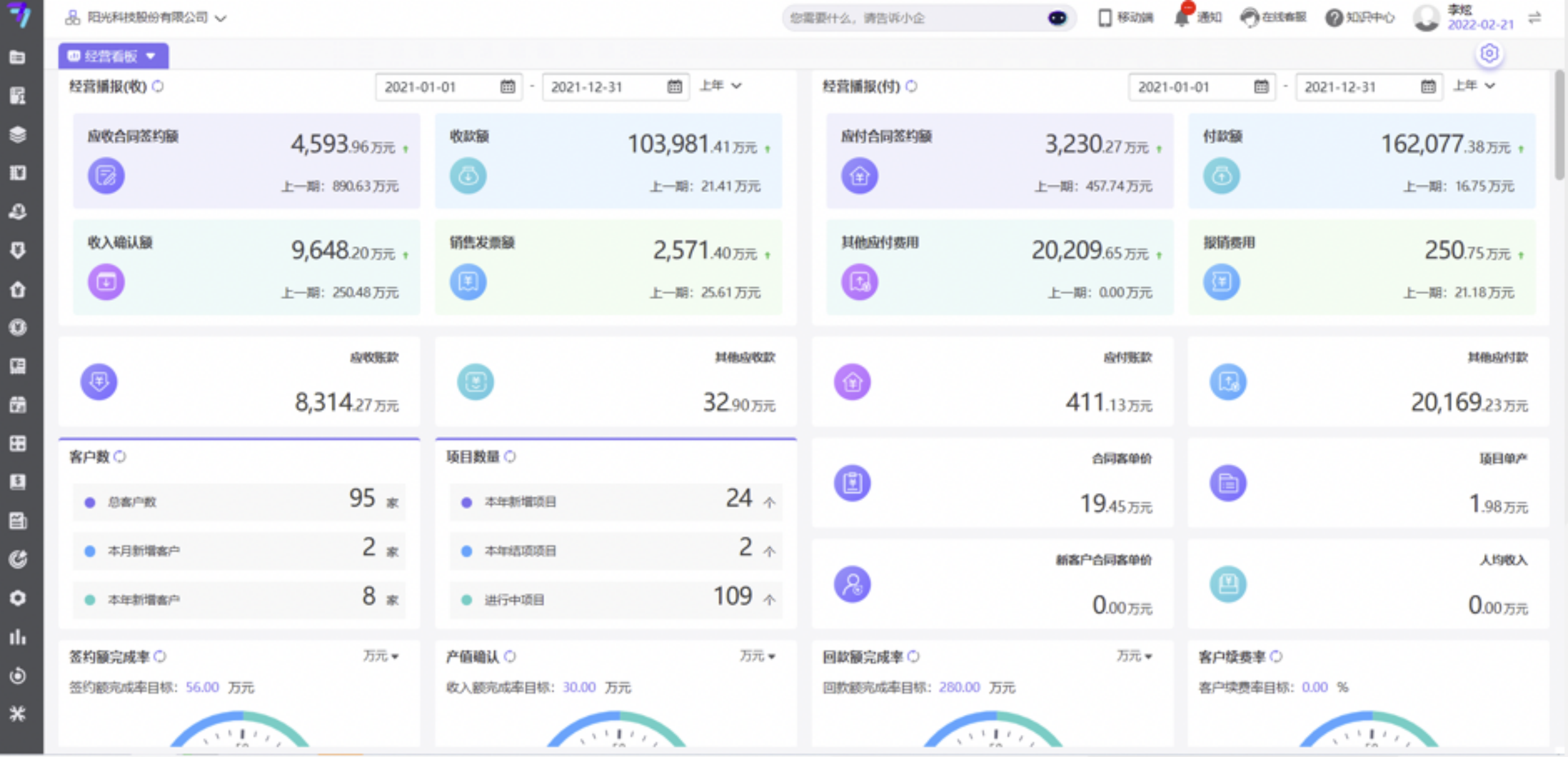Open the online customer service headset icon
This screenshot has height=757, width=1568.
[1249, 18]
